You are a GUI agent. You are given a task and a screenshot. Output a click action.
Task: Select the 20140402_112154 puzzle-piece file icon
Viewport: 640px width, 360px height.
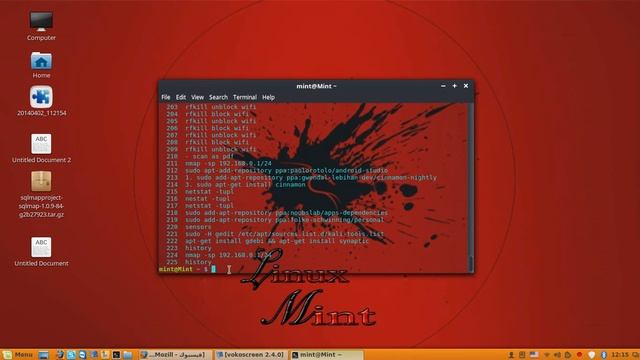point(41,97)
